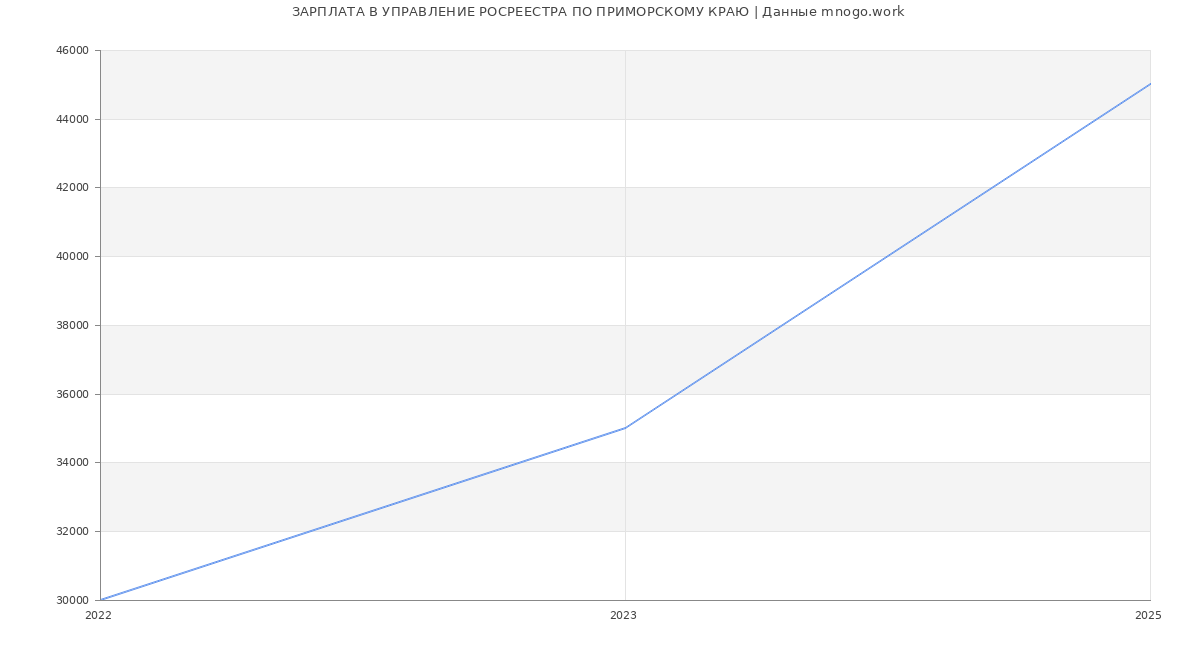1200x650 pixels.
Task: Click the blue line where it crosses 32000
Action: [310, 531]
